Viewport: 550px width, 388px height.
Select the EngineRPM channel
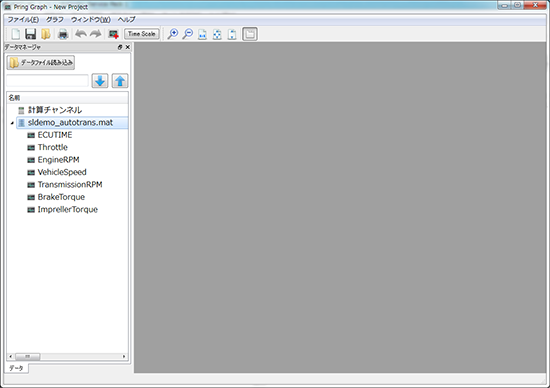[x=58, y=160]
